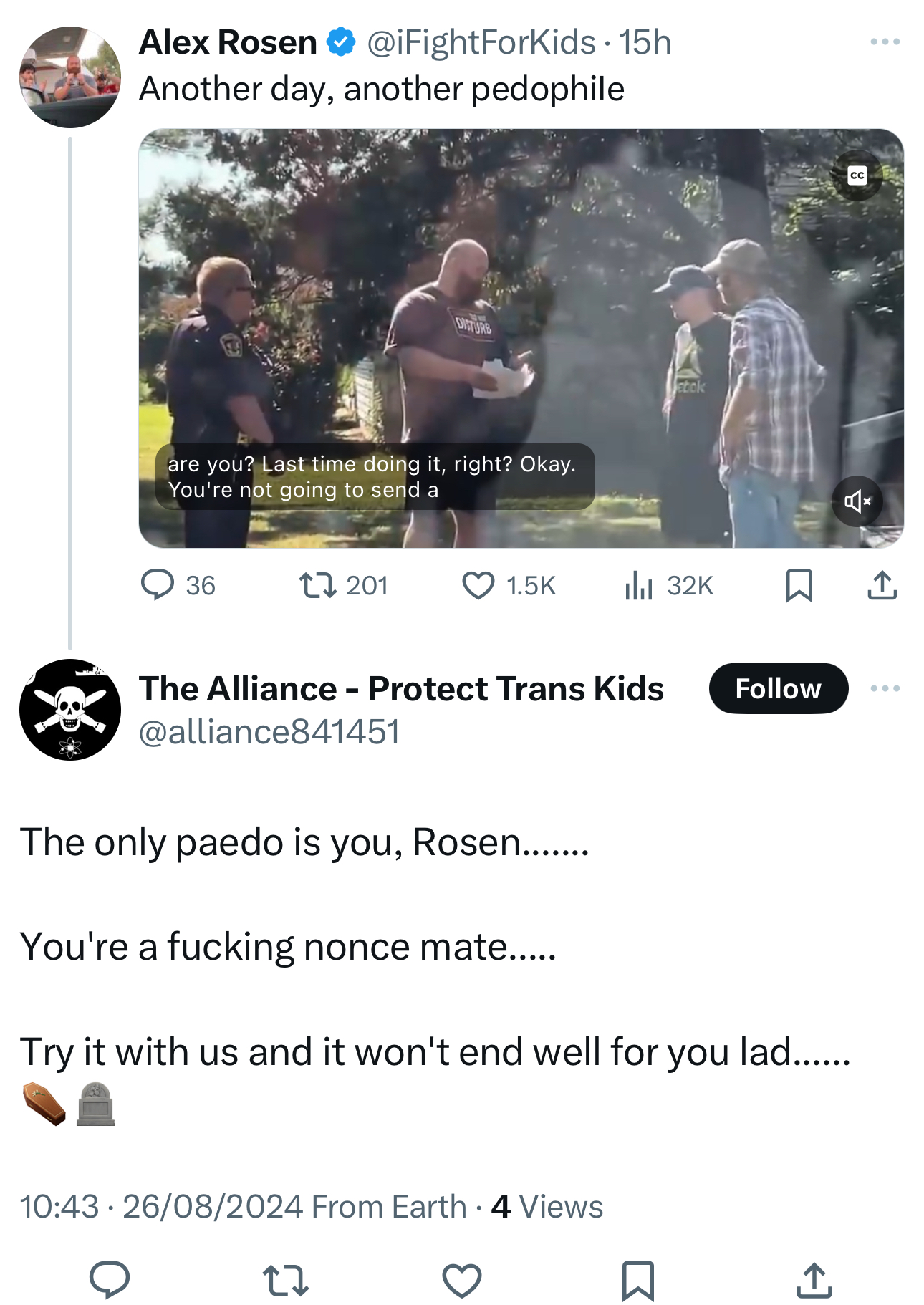Reply to The Alliance's tweet

coord(109,1280)
